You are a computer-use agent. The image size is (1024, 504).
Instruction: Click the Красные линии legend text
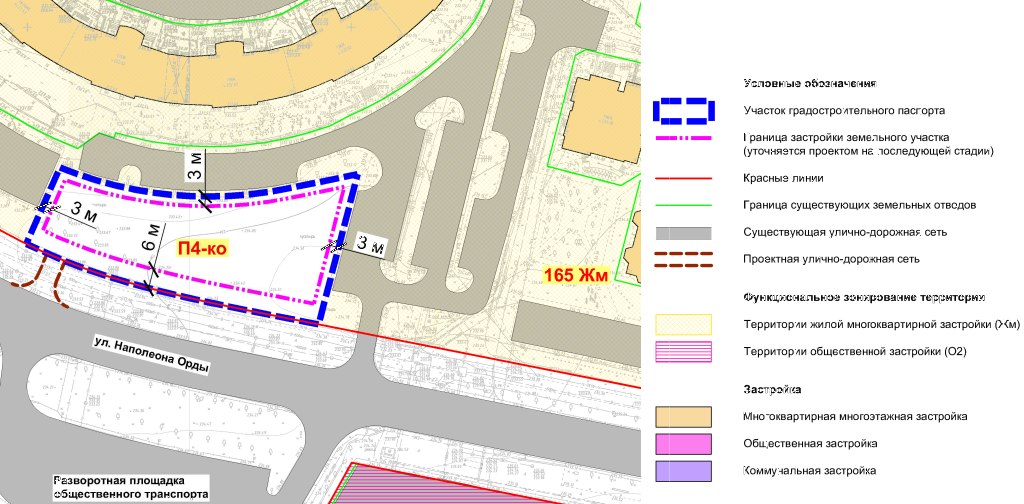click(x=783, y=179)
